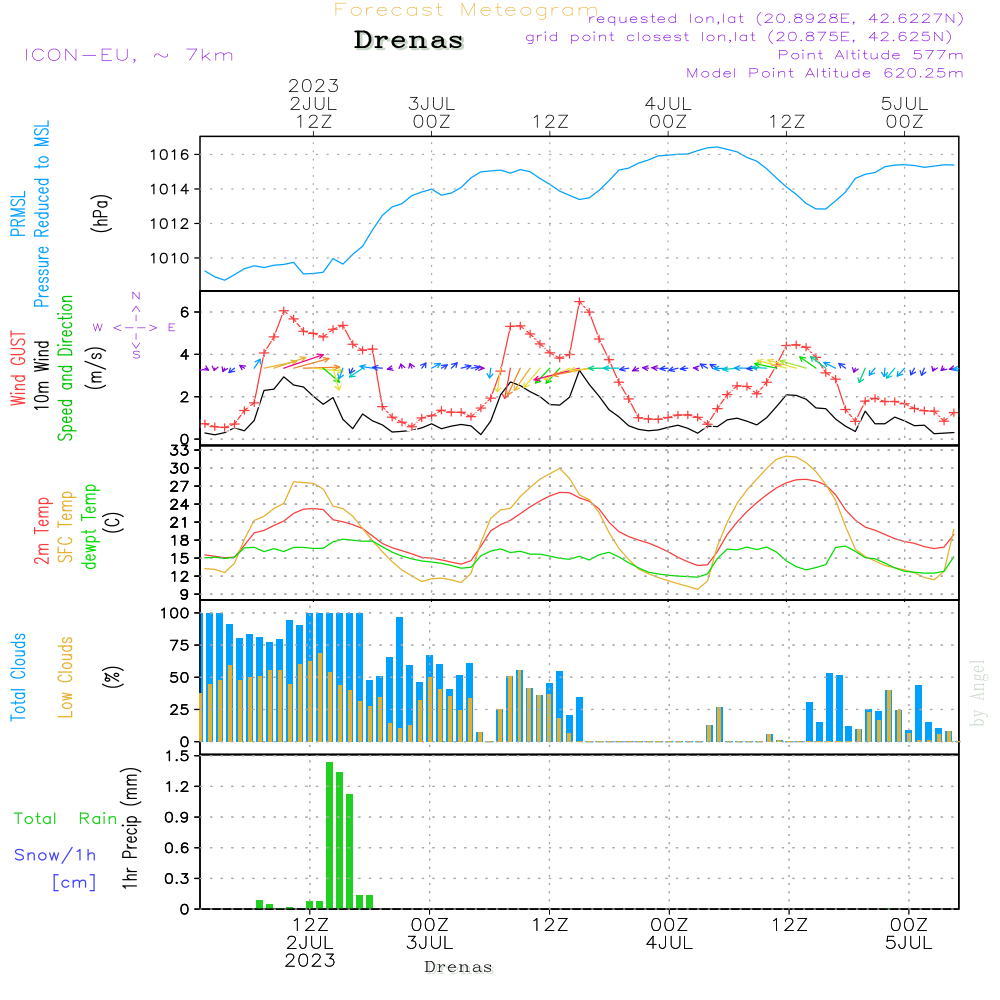The width and height of the screenshot is (1000, 1000).
Task: Click the grid point closest lon,lat line
Action: click(739, 37)
